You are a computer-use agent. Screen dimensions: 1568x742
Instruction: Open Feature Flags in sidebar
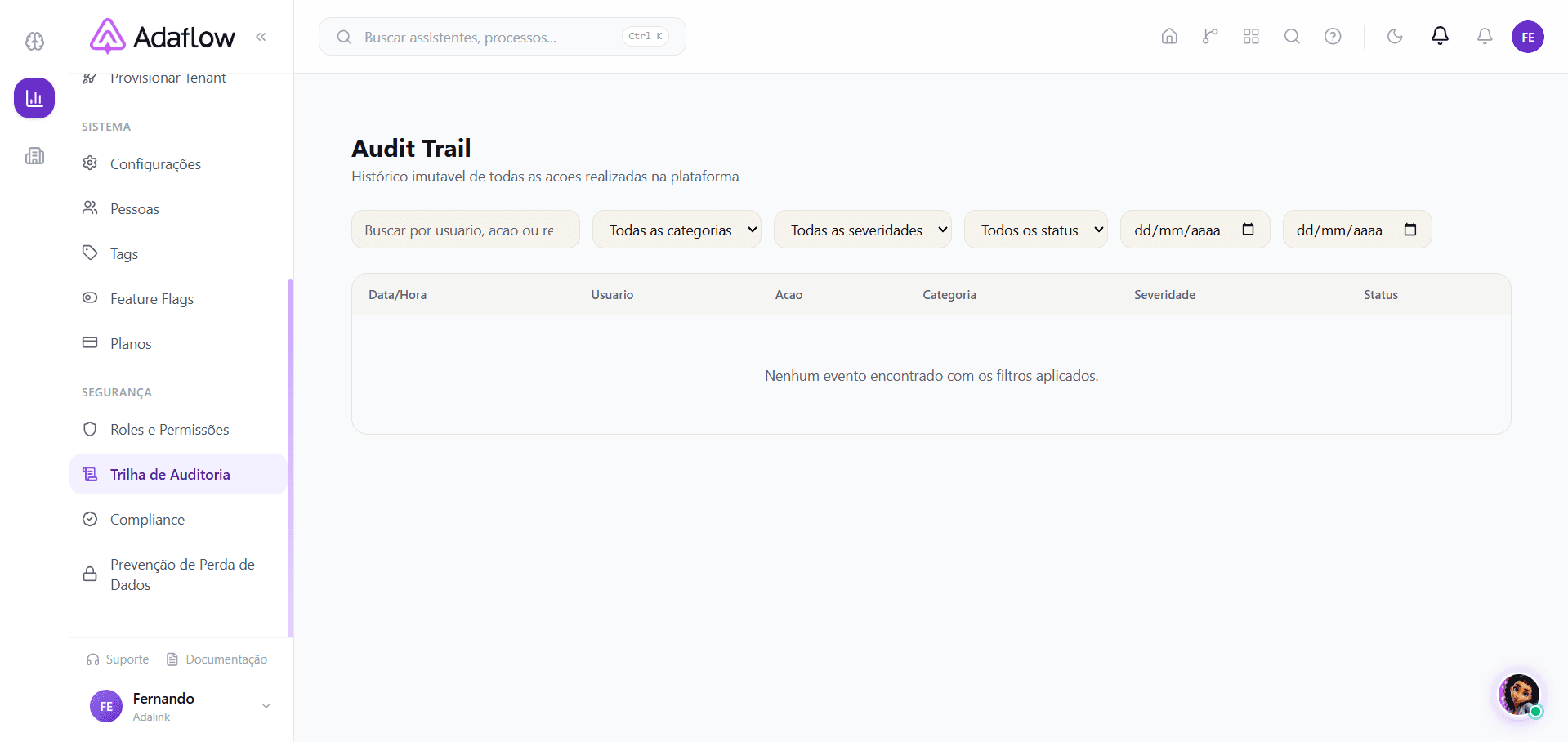coord(178,298)
